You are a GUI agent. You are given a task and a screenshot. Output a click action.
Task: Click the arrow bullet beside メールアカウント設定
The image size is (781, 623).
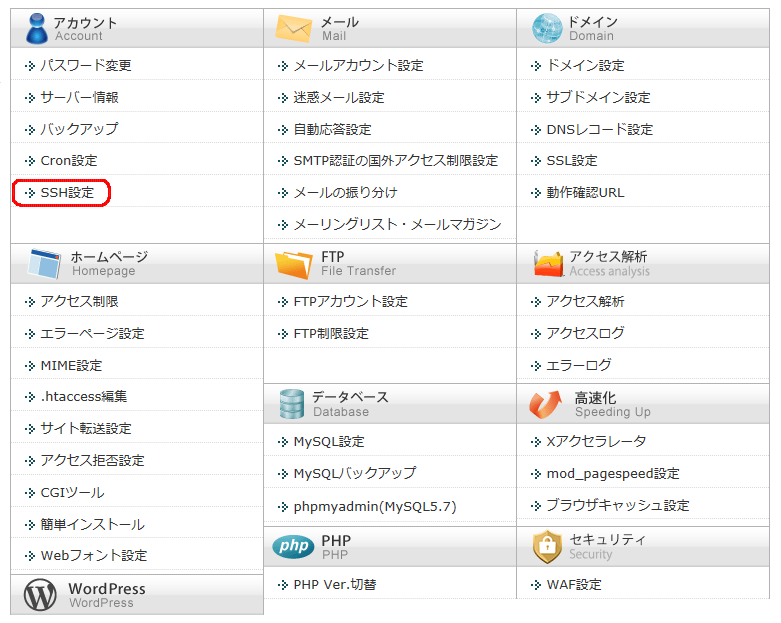pos(283,66)
